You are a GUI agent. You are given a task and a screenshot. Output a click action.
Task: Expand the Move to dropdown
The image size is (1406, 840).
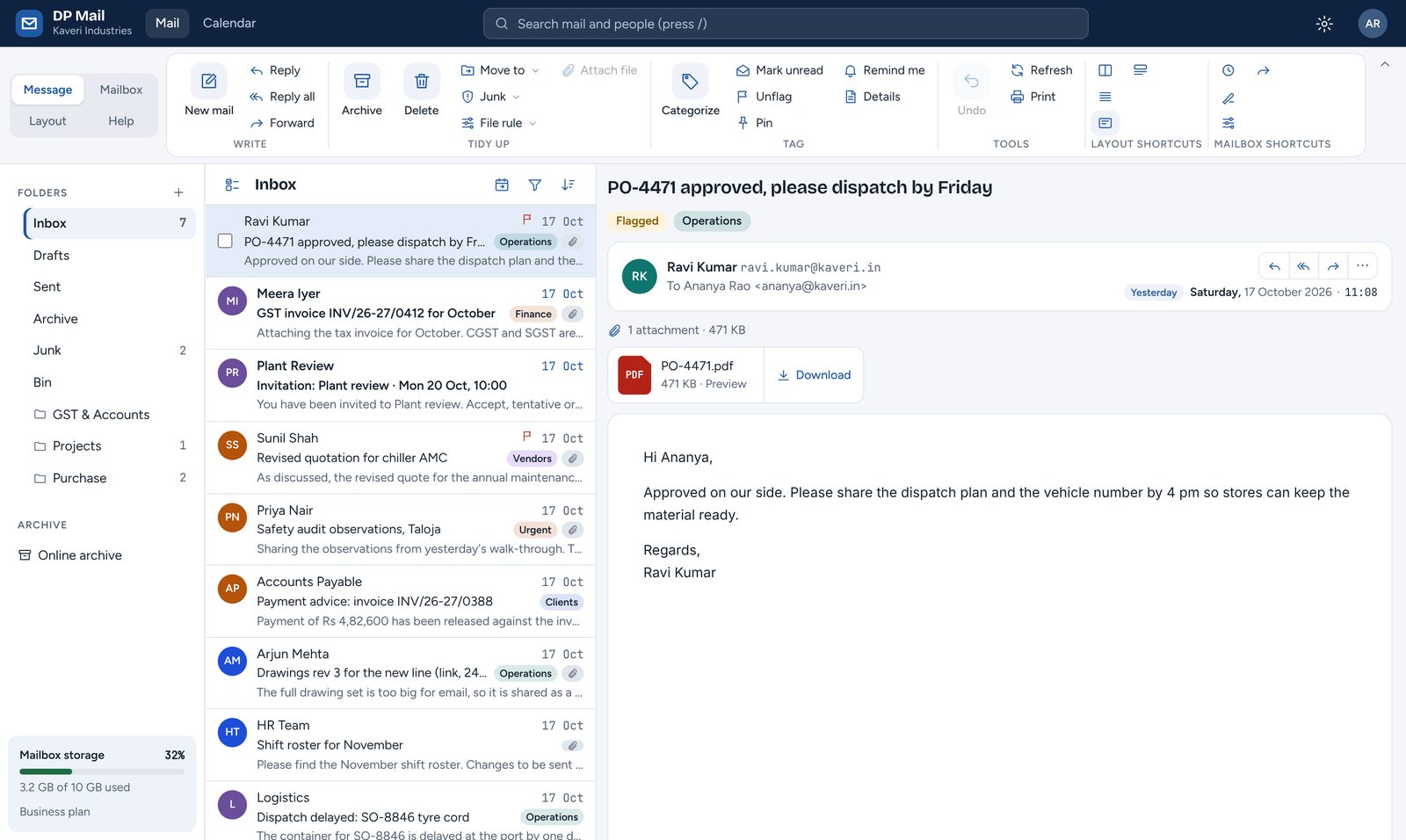[x=500, y=70]
